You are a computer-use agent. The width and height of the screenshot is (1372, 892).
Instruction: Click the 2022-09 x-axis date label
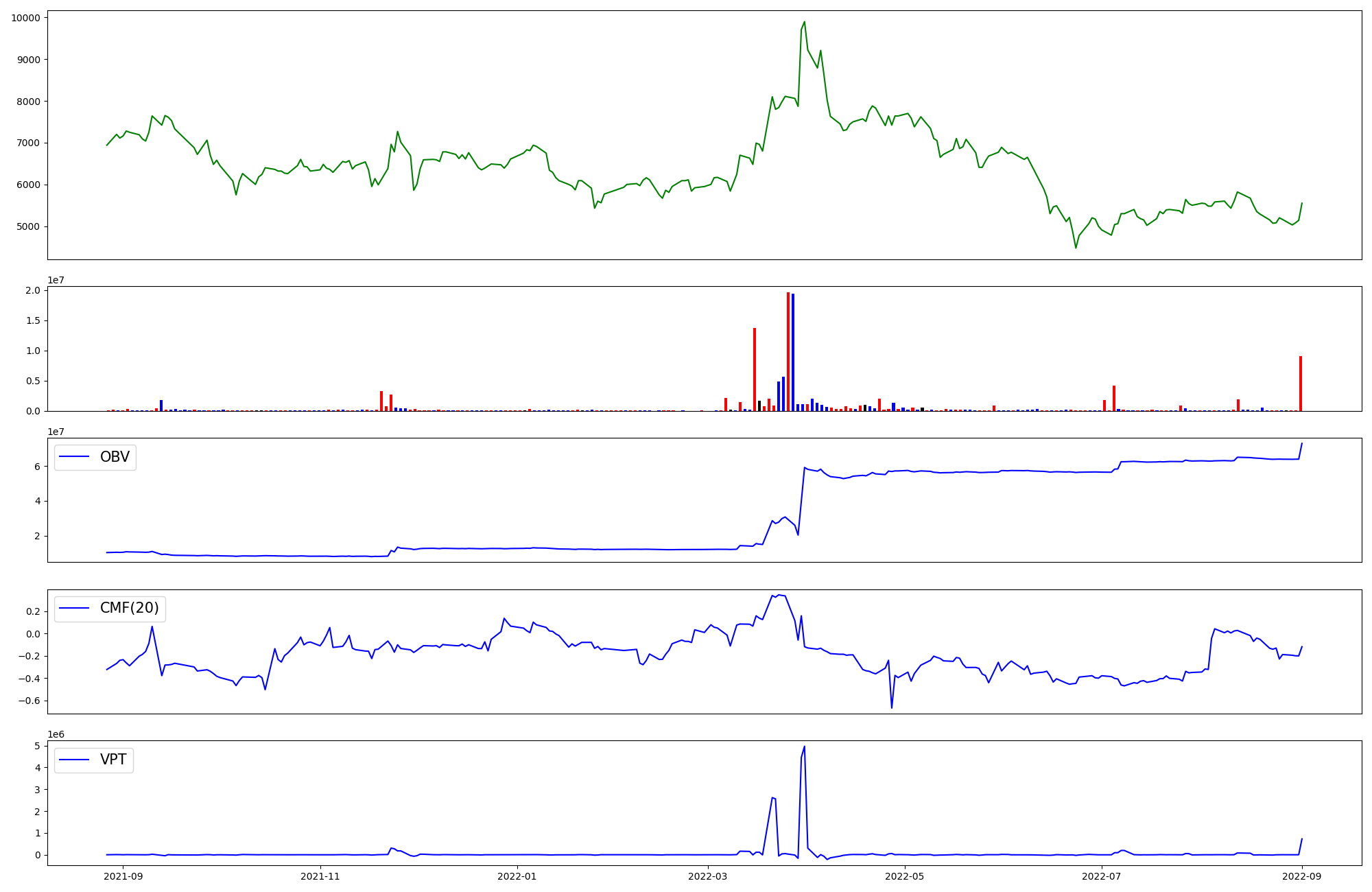1302,876
